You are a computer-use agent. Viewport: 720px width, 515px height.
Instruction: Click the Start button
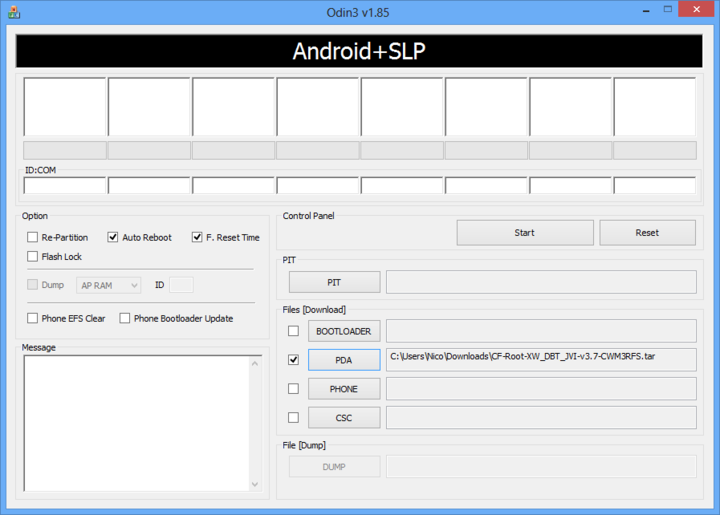(x=525, y=233)
